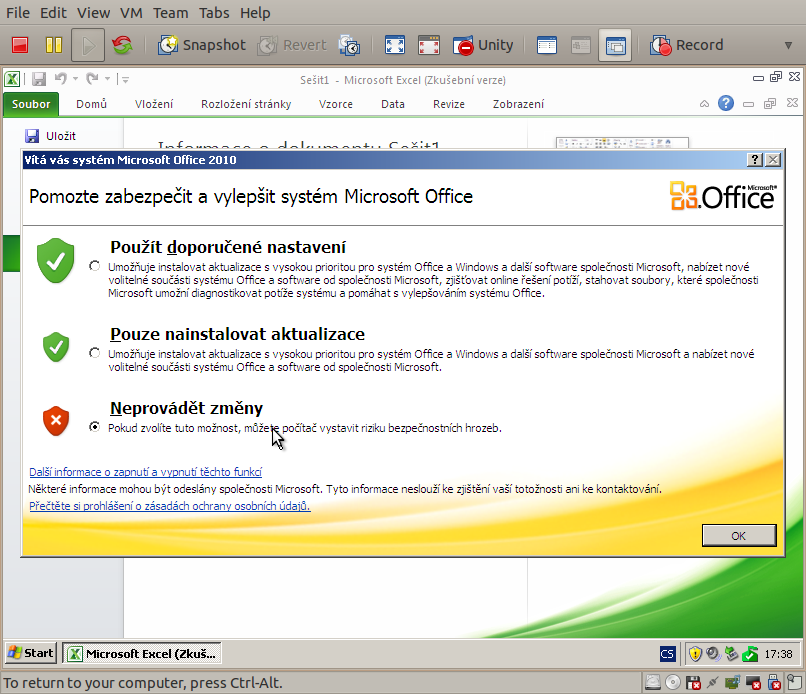Viewport: 806px width, 694px height.
Task: Click the hard disk device icon in VMware status bar
Action: pyautogui.click(x=653, y=682)
